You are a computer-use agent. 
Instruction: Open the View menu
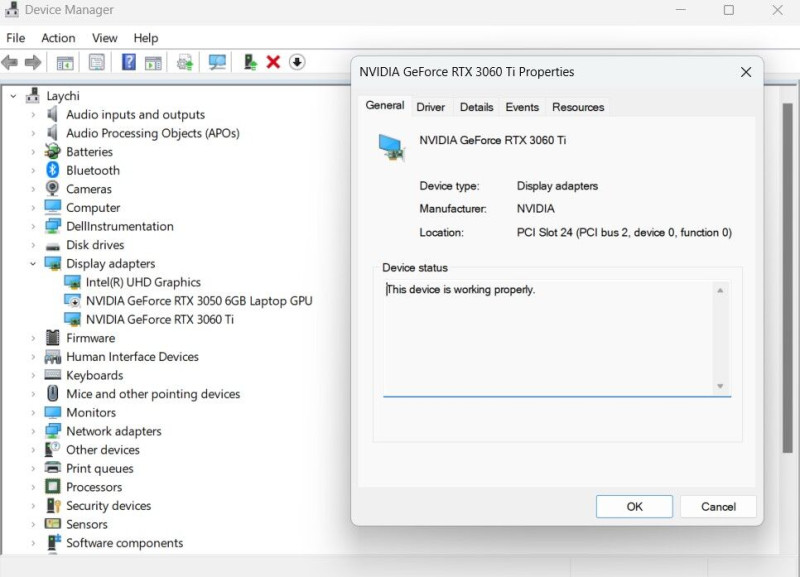[x=105, y=38]
